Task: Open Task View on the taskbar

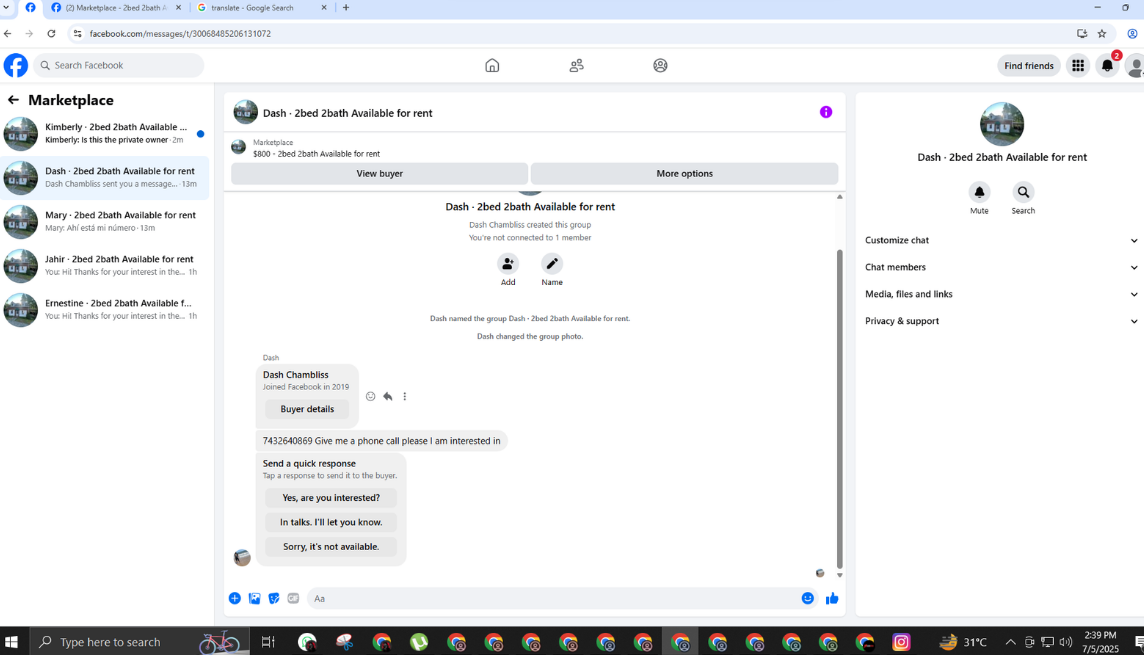Action: [x=268, y=642]
